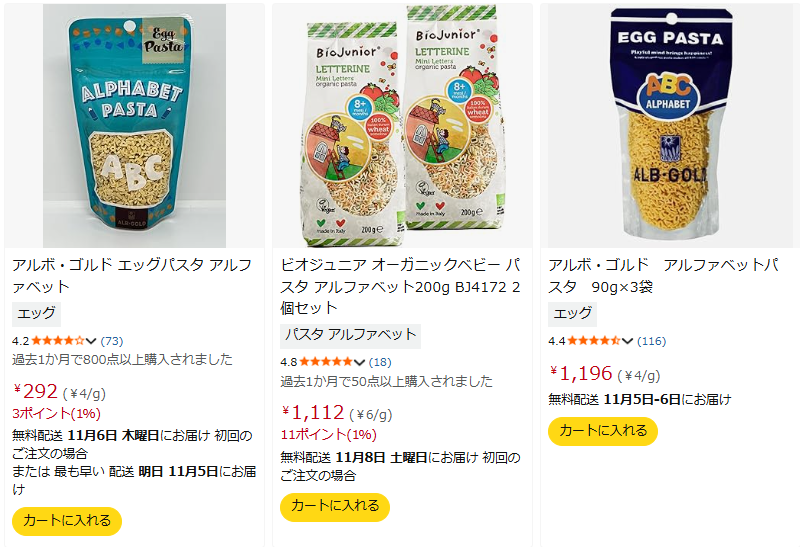Screen dimensions: 800x547
Task: Click the ¥292 price link
Action: pyautogui.click(x=37, y=391)
